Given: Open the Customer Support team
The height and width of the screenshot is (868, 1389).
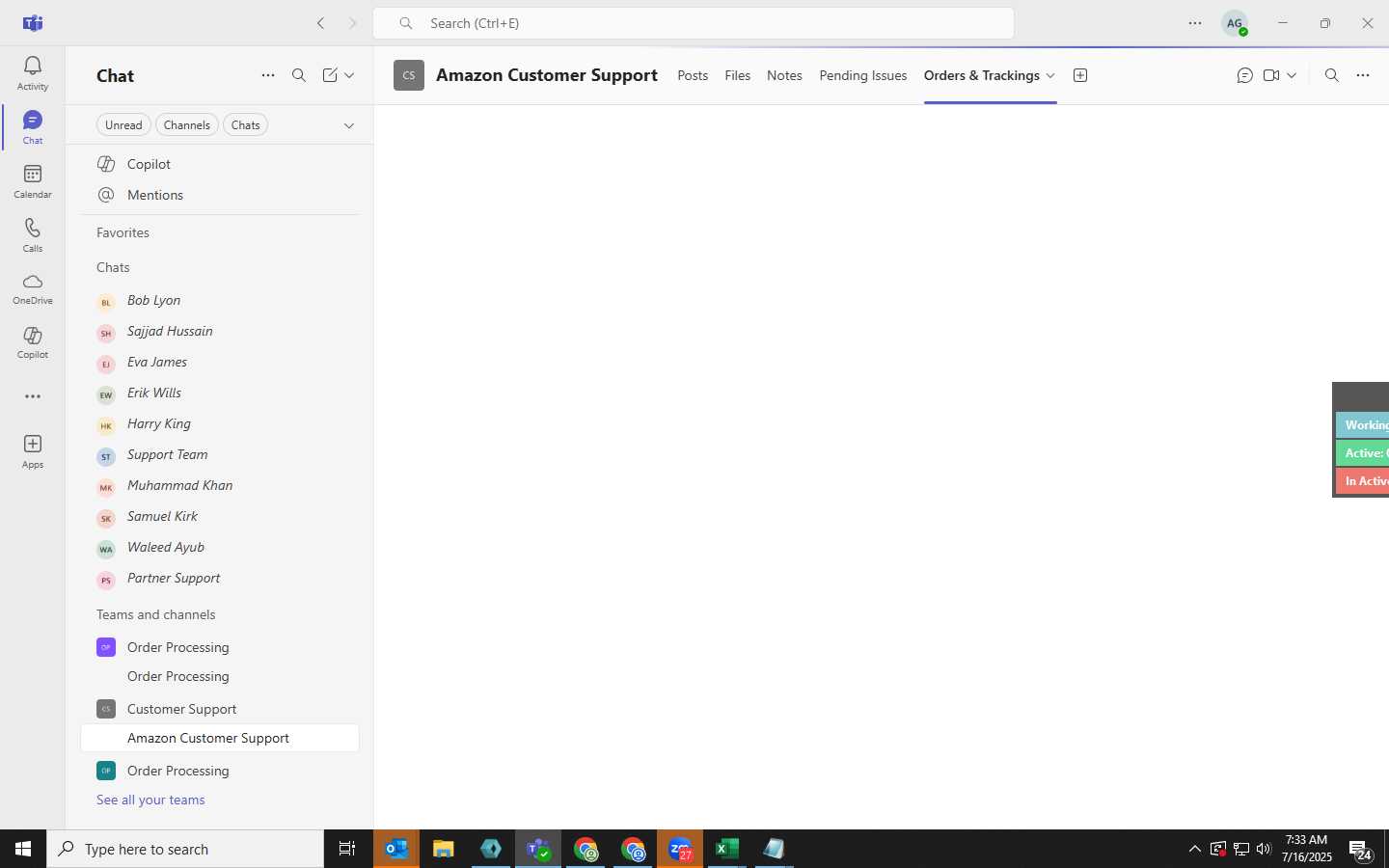Looking at the screenshot, I should (220, 709).
